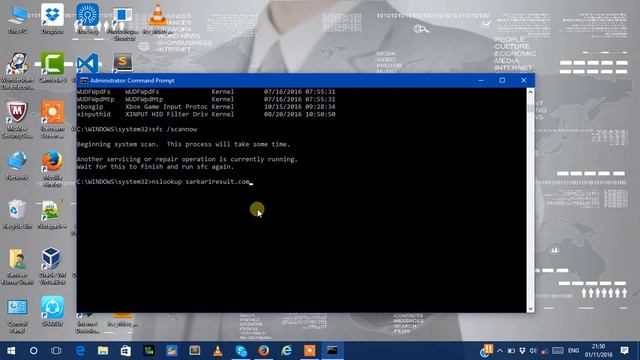Click scroll down arrow in Command Prompt
This screenshot has height=360, width=640.
click(530, 309)
